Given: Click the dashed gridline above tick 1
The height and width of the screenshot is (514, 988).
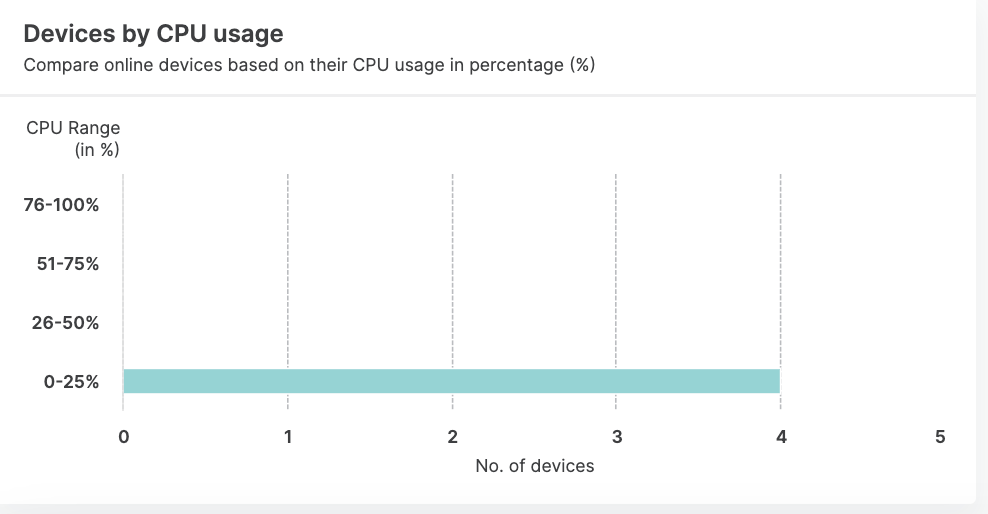Looking at the screenshot, I should click(x=288, y=270).
